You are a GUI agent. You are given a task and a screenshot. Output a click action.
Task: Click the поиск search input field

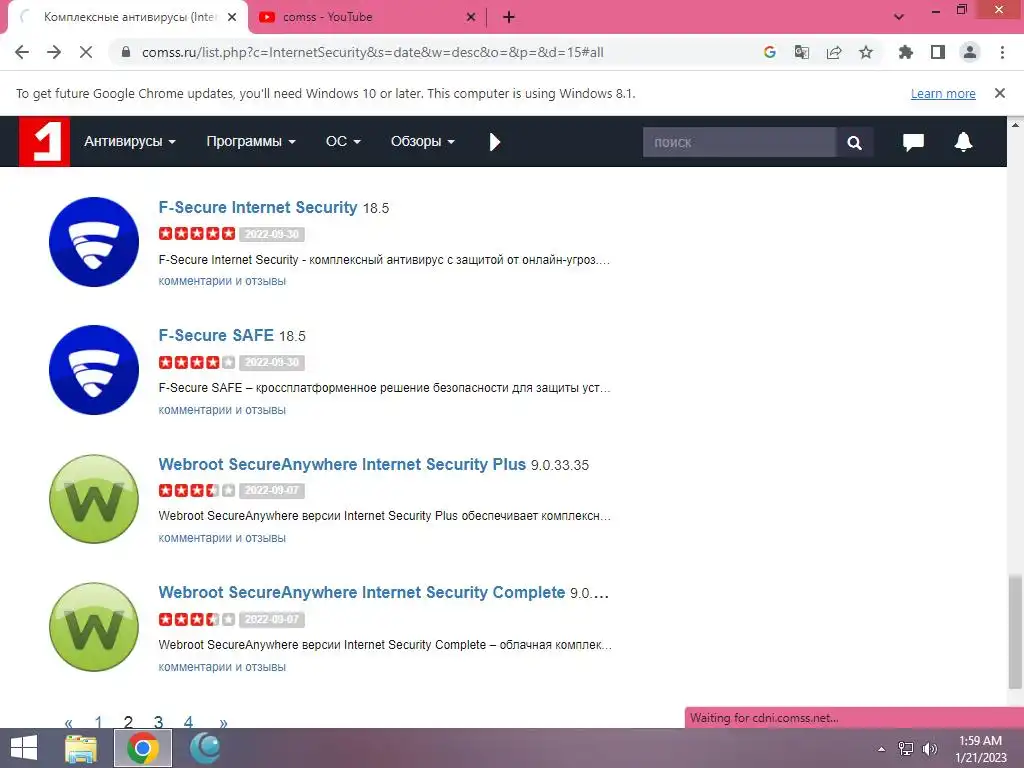click(x=739, y=142)
